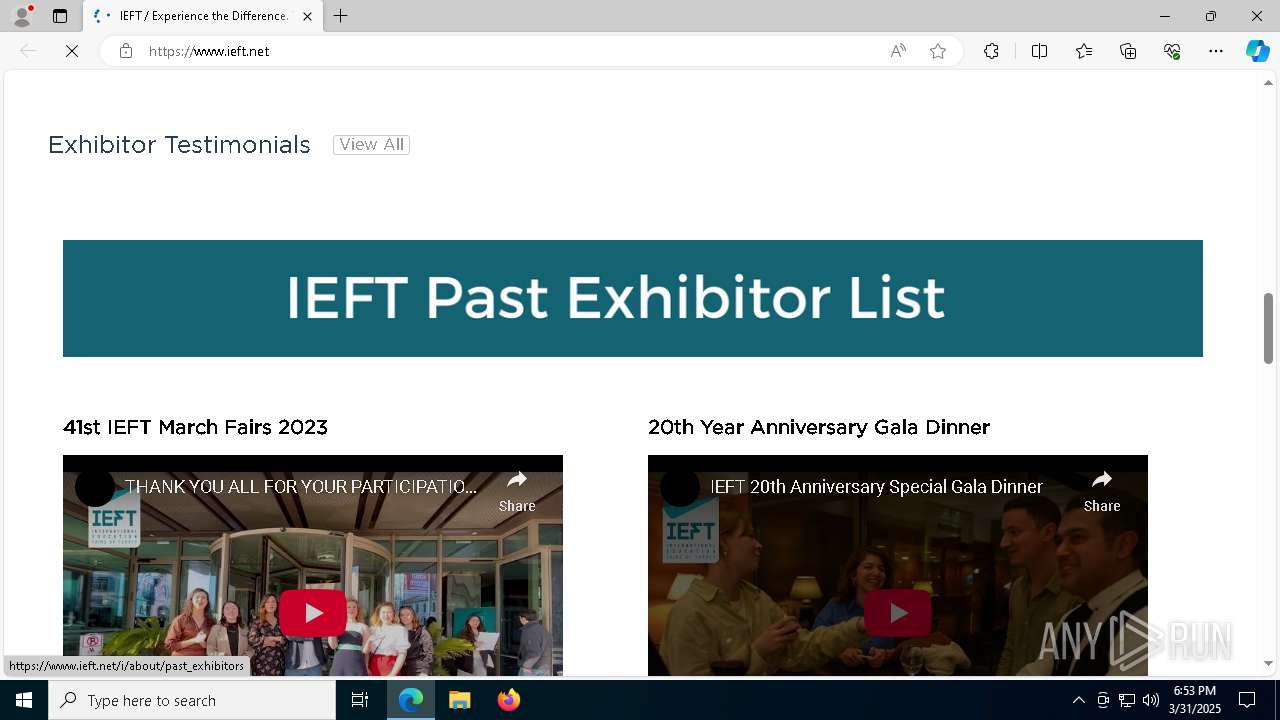Image resolution: width=1280 pixels, height=720 pixels.
Task: Play the 41st IEFT March Fairs video
Action: pos(313,613)
